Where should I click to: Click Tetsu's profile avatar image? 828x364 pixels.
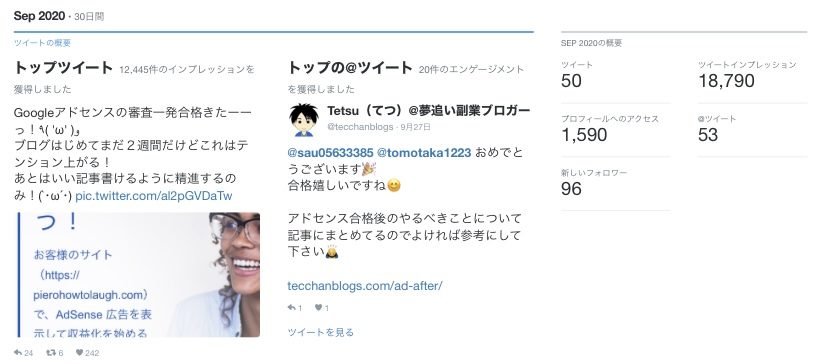[304, 120]
